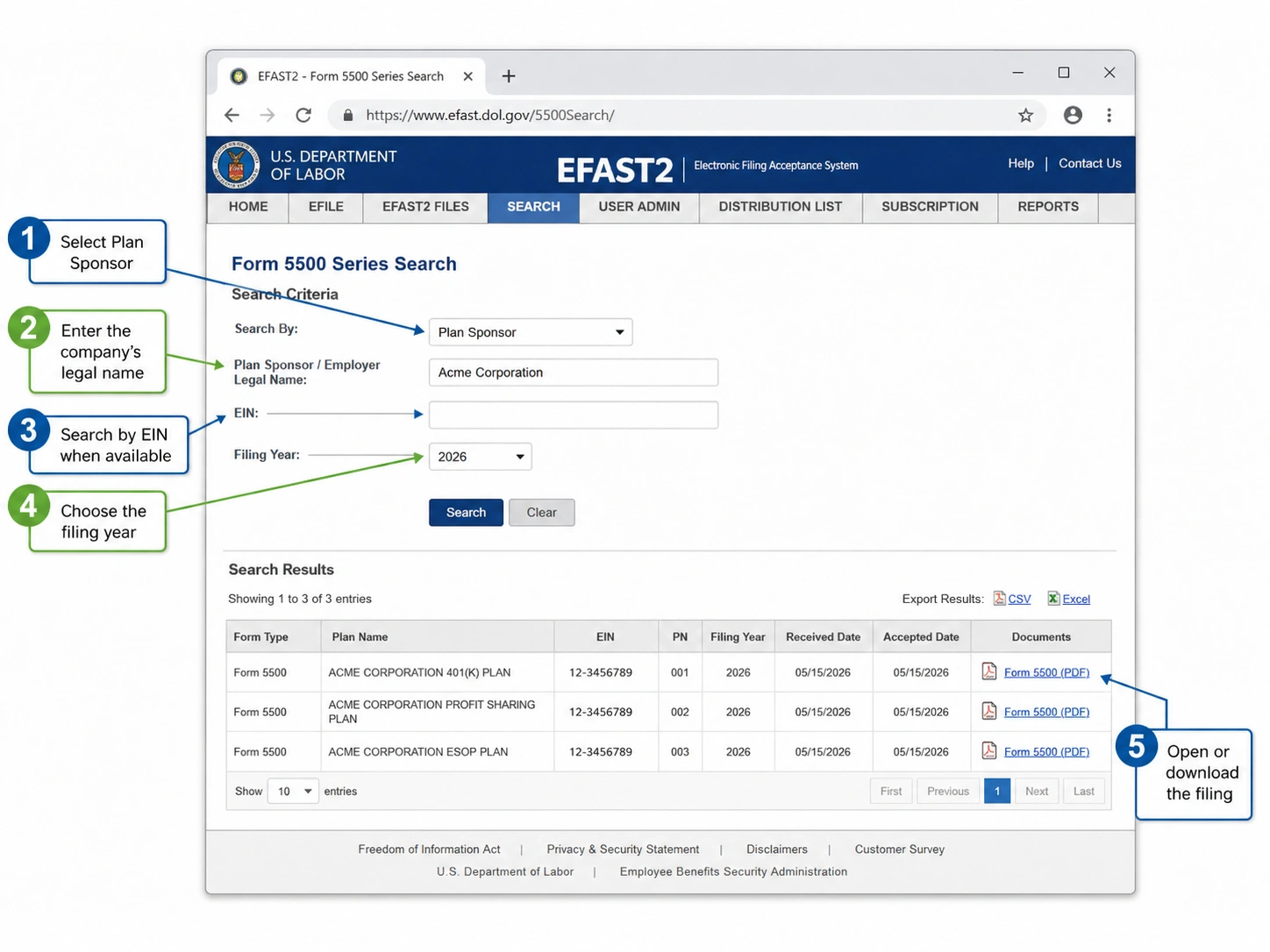Click PDF icon for ESOP Plan row
This screenshot has height=952, width=1270.
click(x=988, y=750)
